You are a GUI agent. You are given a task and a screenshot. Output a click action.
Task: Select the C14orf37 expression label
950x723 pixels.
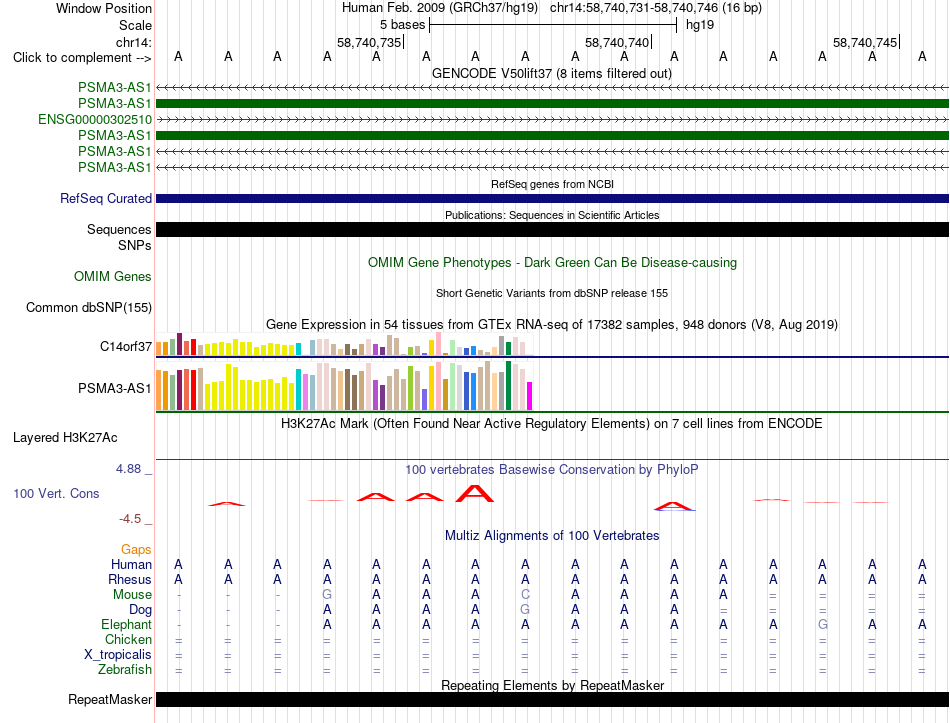(x=125, y=346)
